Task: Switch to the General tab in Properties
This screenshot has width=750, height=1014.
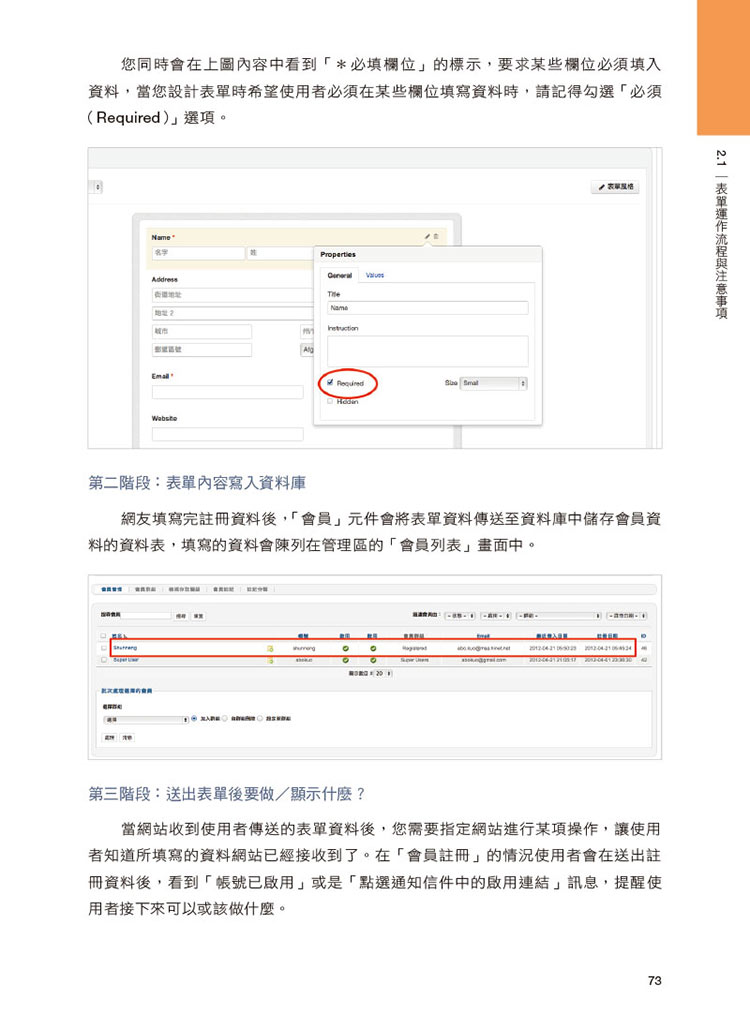Action: (339, 275)
